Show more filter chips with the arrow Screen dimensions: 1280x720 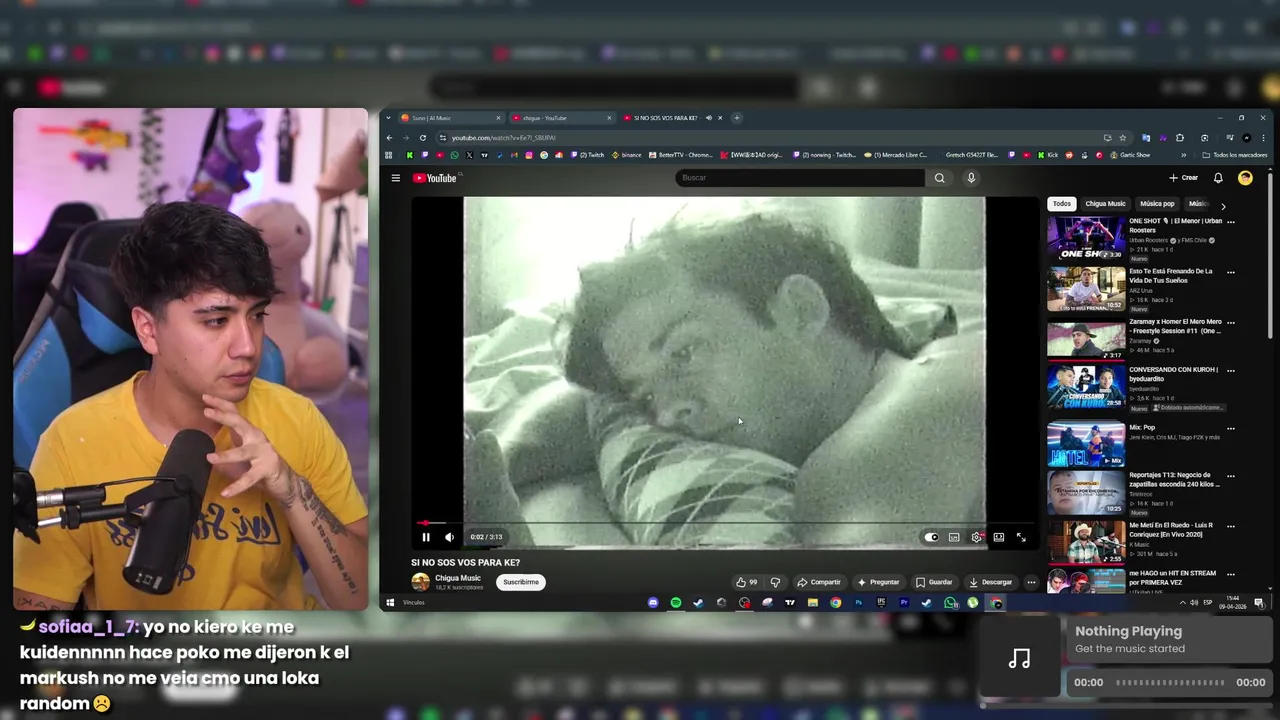tap(1222, 205)
